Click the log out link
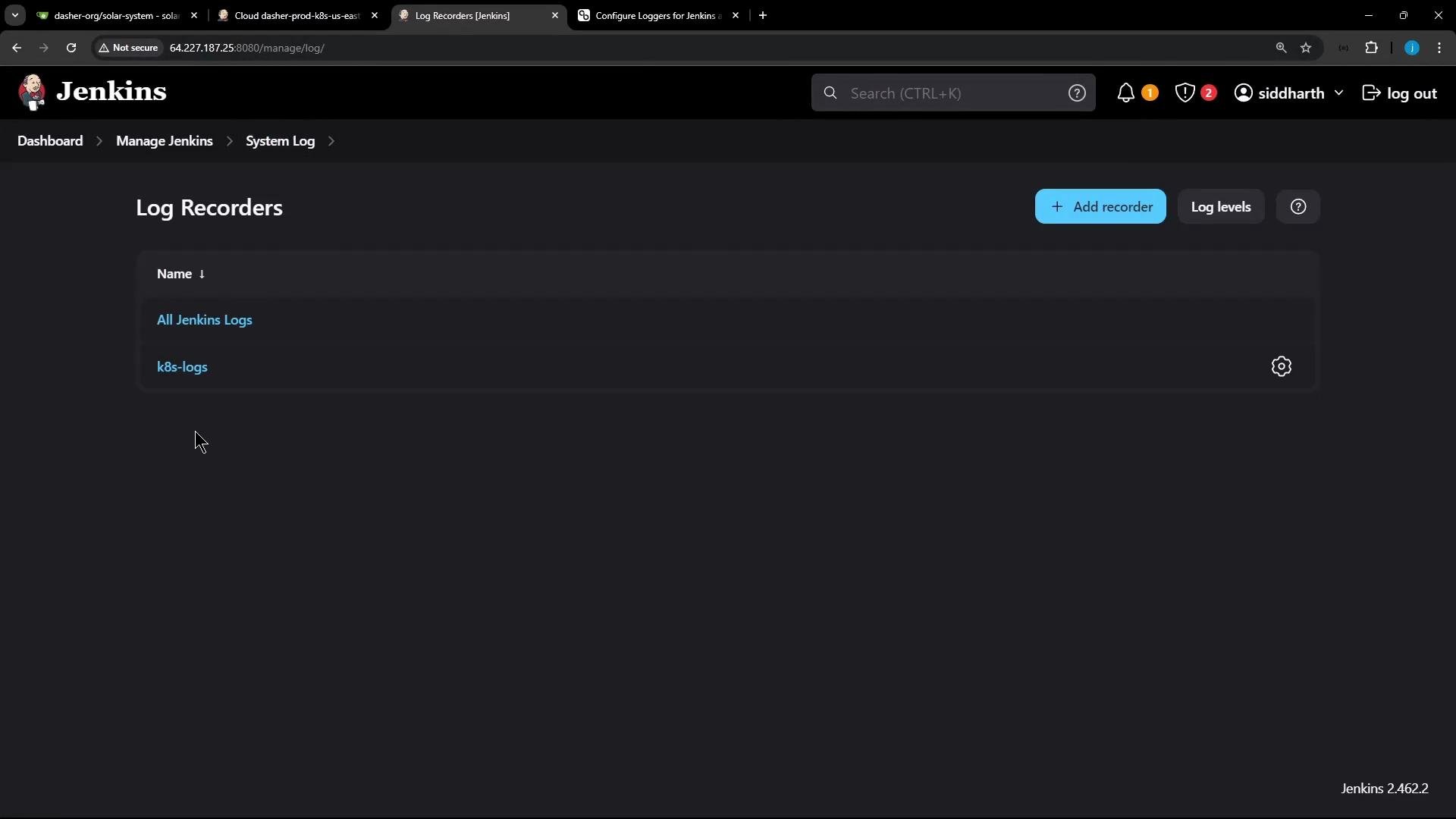 click(1400, 93)
